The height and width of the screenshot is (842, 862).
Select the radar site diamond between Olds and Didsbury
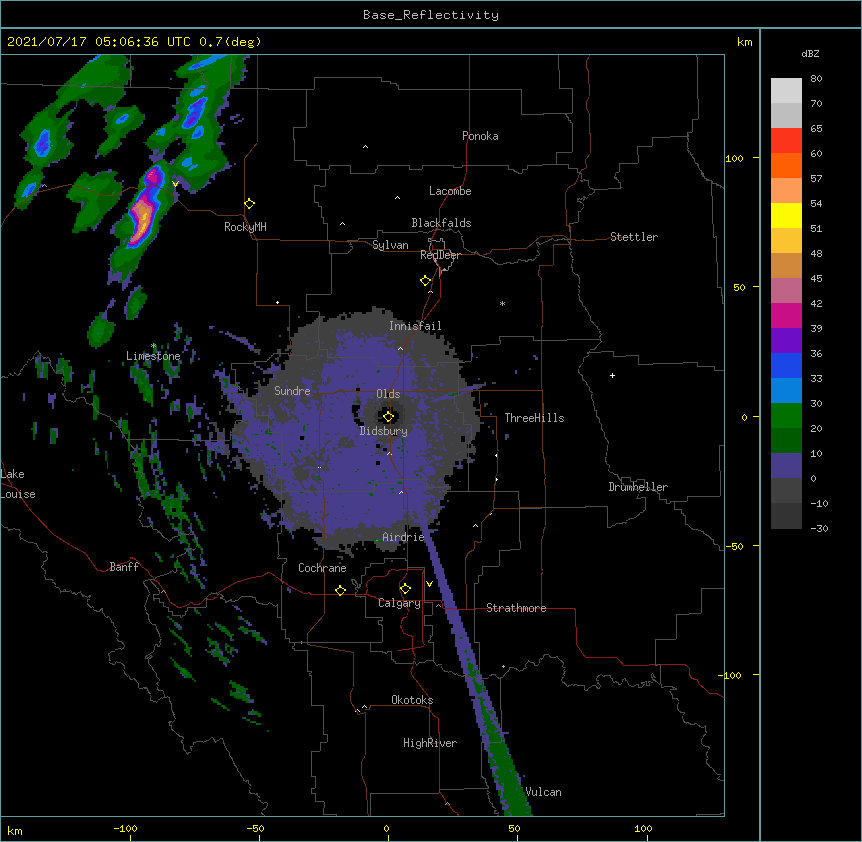388,417
